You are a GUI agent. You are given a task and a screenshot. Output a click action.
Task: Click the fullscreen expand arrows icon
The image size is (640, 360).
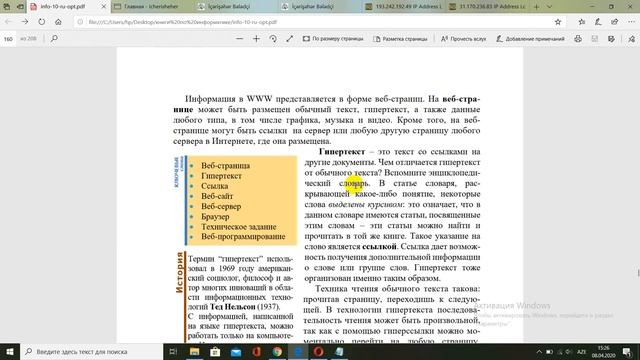tap(289, 39)
